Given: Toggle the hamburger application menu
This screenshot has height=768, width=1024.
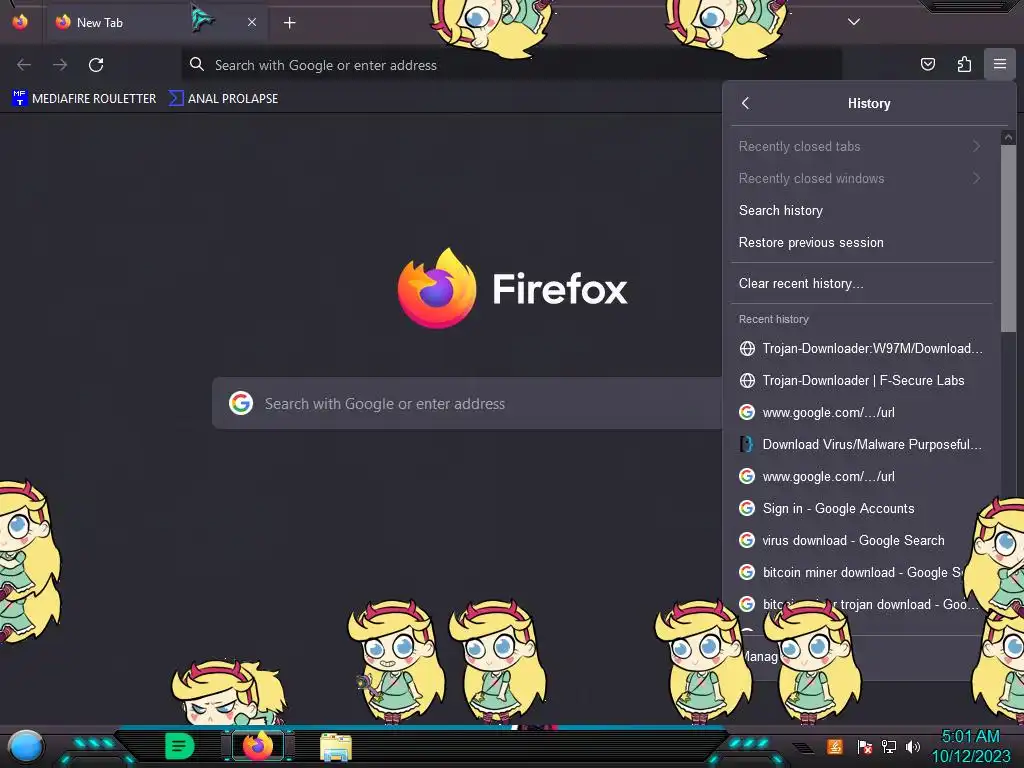Looking at the screenshot, I should click(1000, 64).
